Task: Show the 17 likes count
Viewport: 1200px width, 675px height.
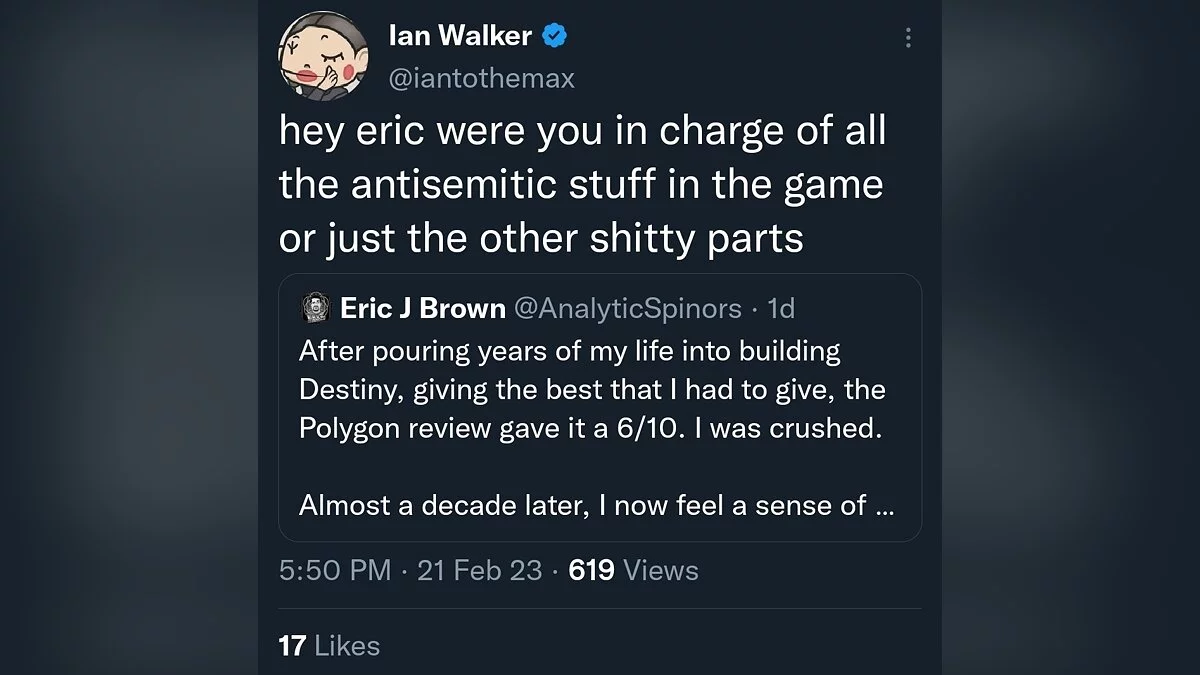Action: click(x=292, y=645)
